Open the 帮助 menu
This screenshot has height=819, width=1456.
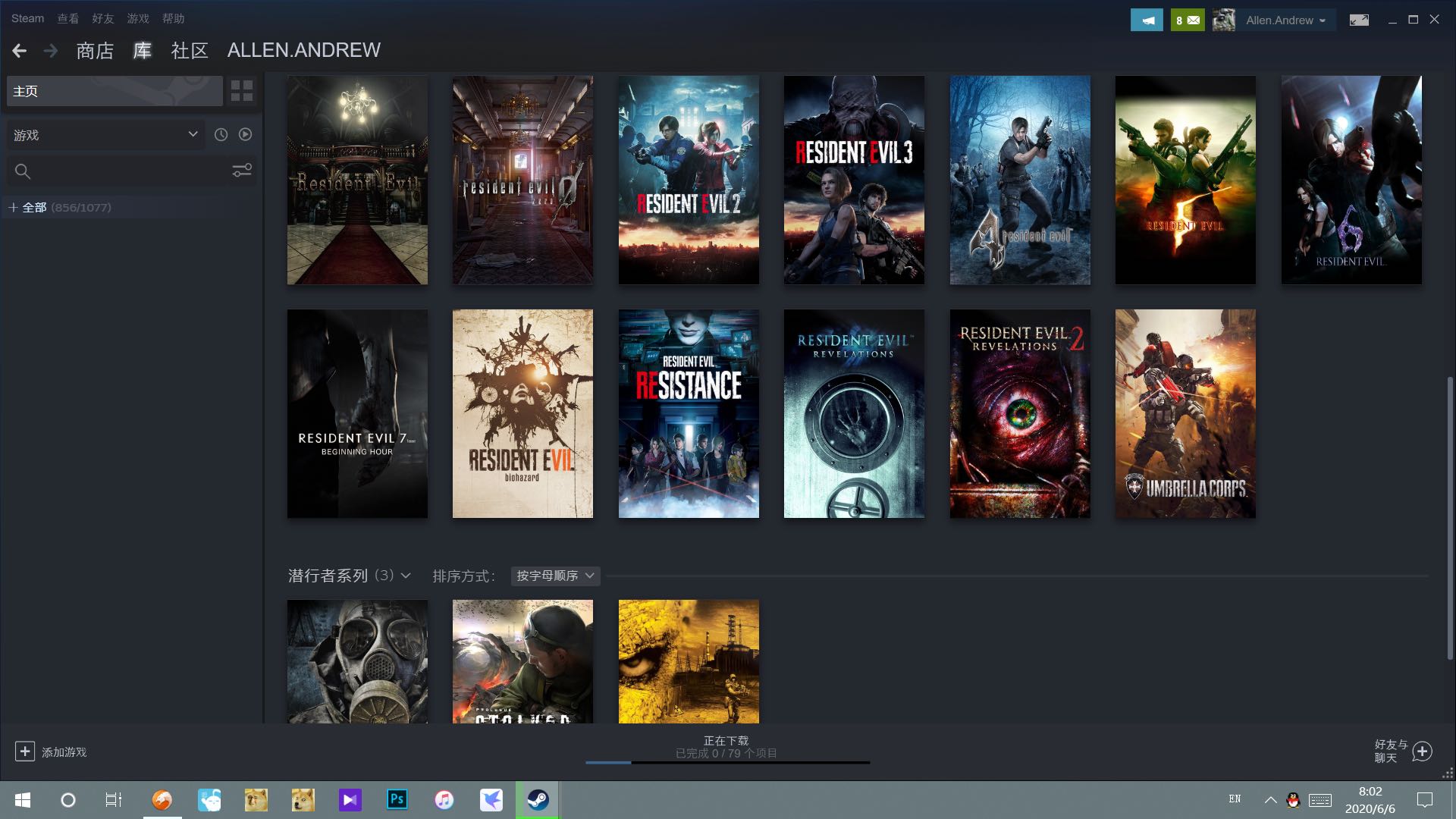(x=173, y=18)
